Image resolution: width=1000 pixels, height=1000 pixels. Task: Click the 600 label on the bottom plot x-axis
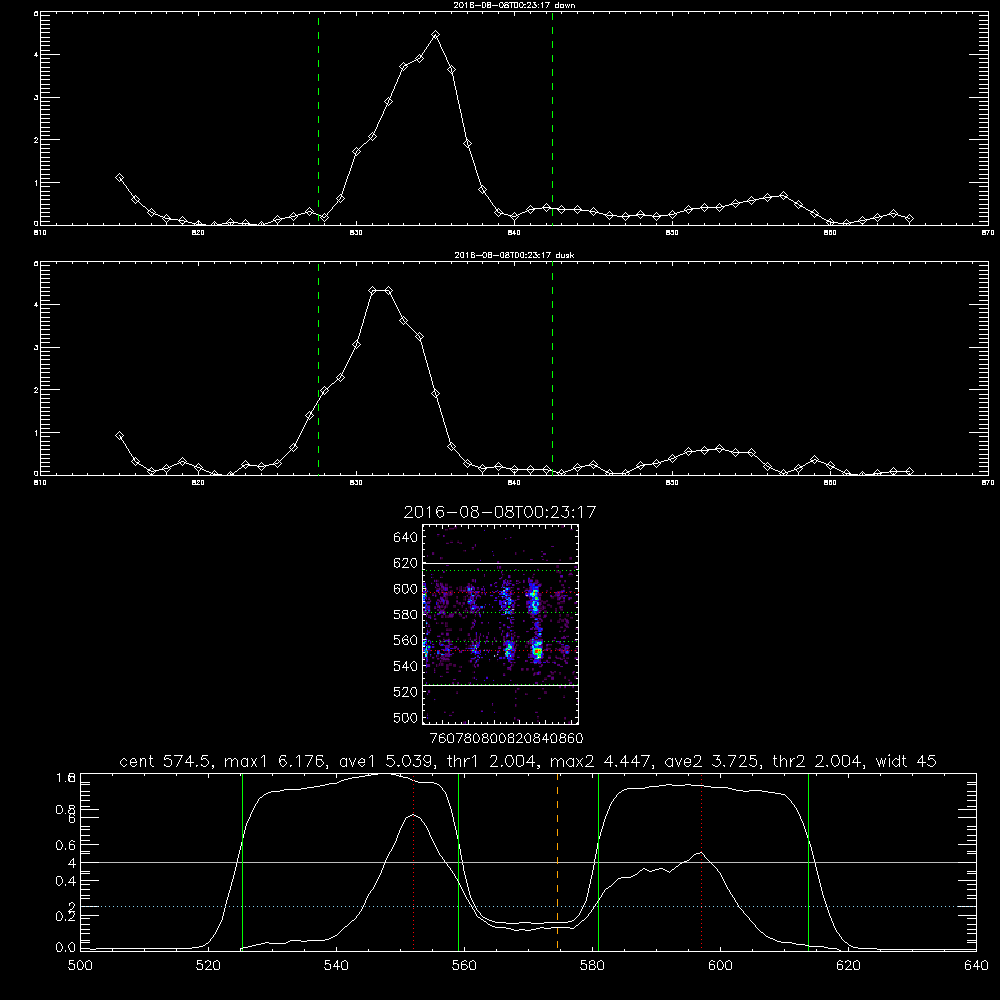(720, 966)
